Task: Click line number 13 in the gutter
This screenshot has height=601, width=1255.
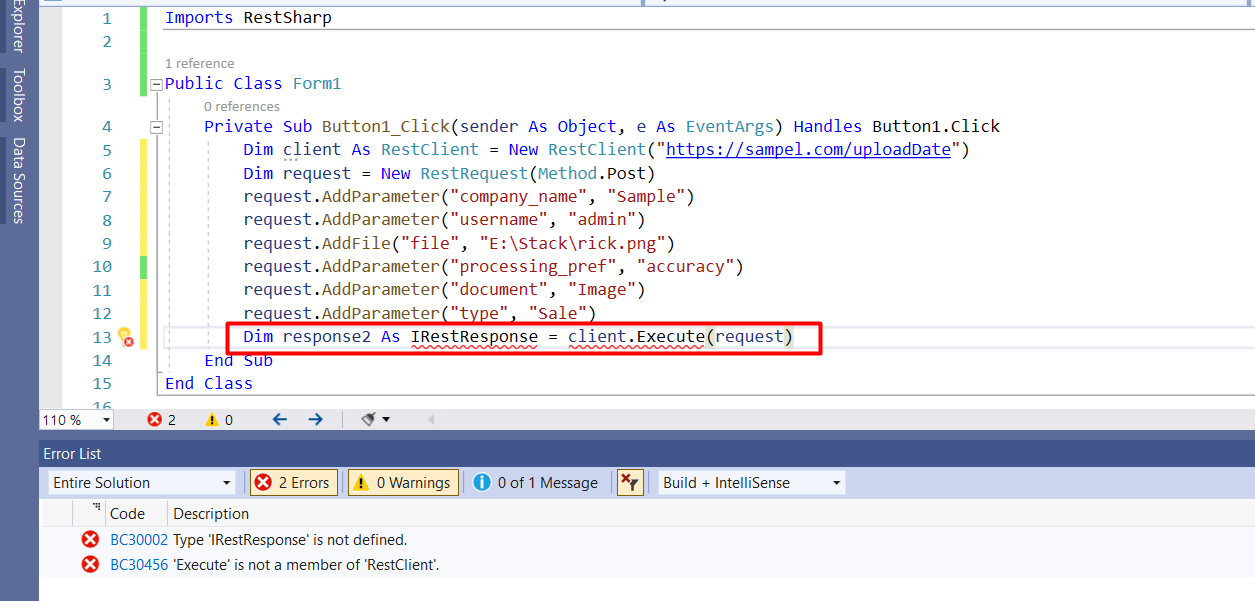Action: pyautogui.click(x=101, y=337)
